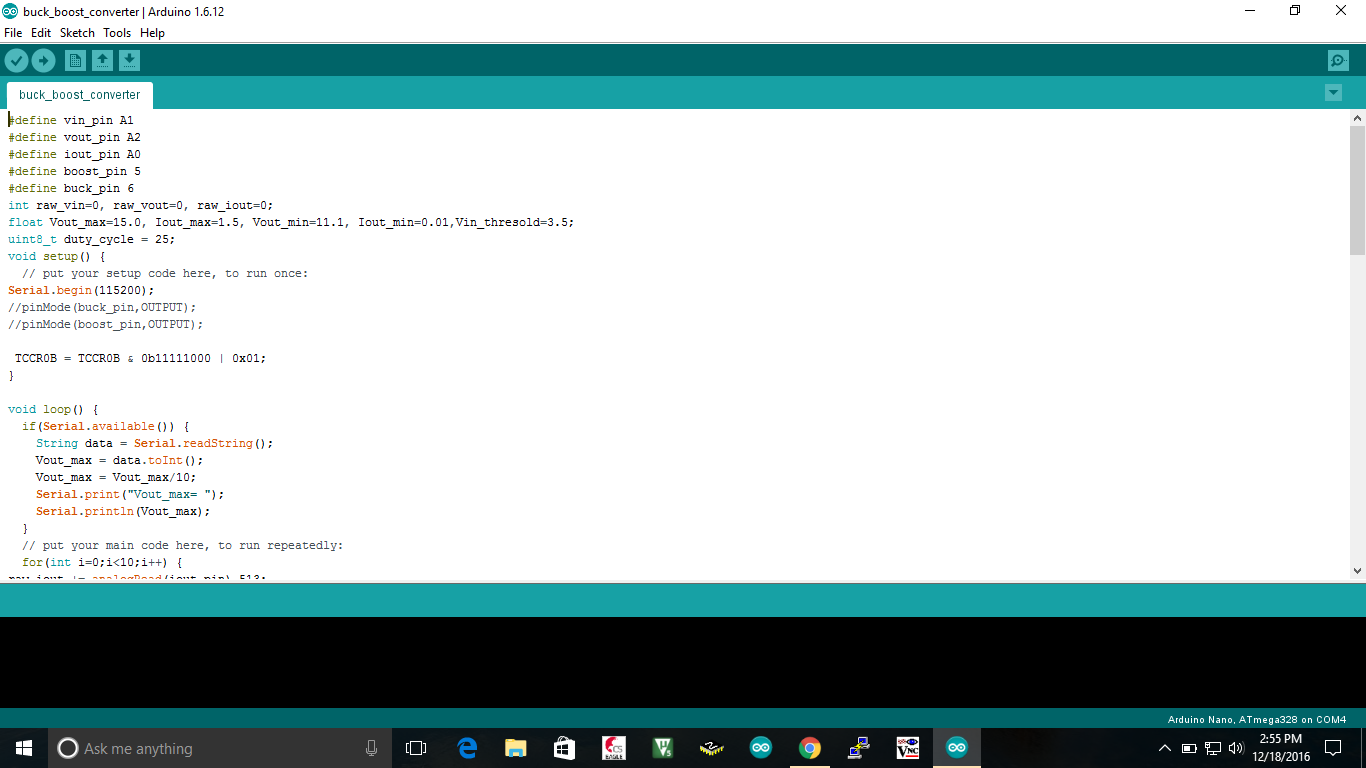Select the Arduino IDE icon on the taskbar

[x=957, y=747]
